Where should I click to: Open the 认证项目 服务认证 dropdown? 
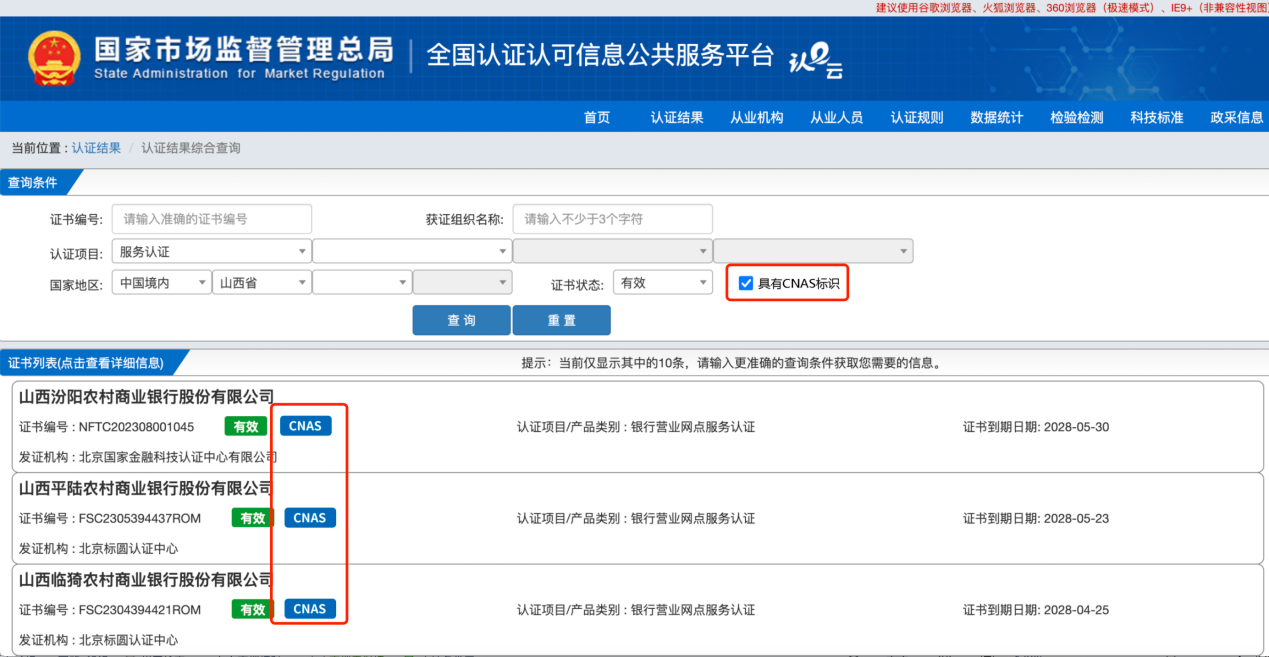(x=211, y=252)
